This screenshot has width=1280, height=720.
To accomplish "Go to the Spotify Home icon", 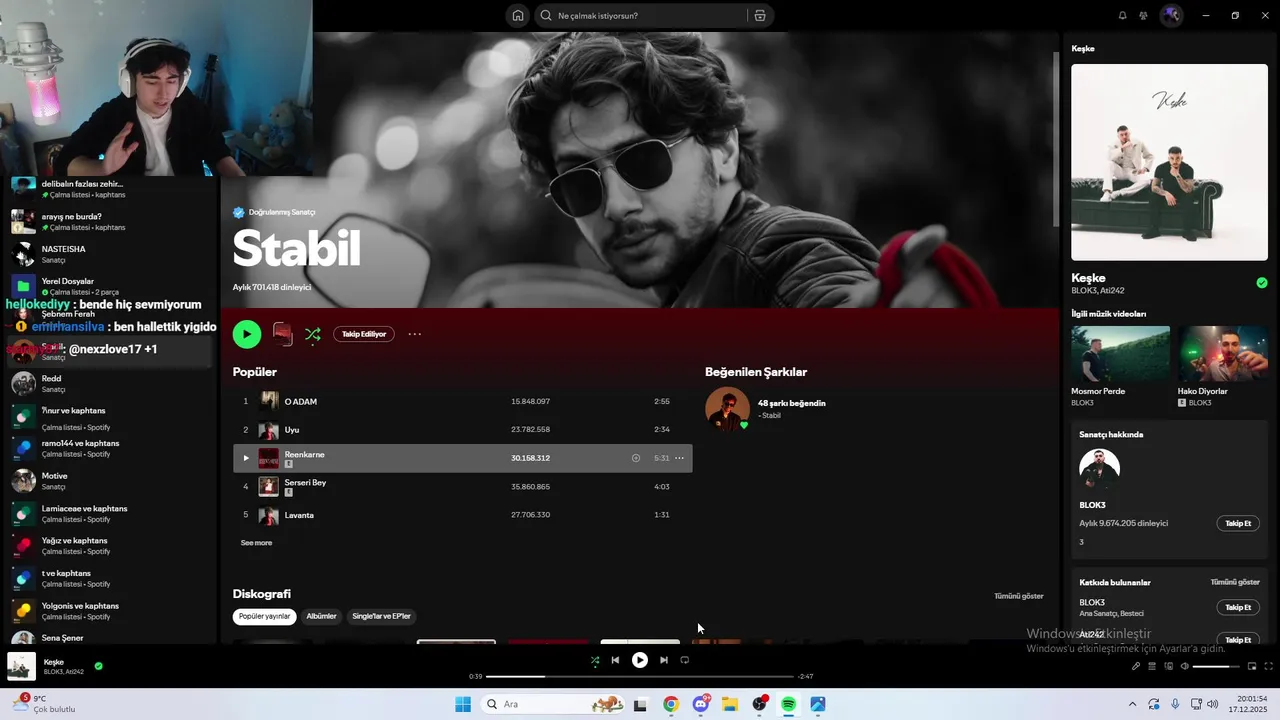I will click(x=517, y=16).
